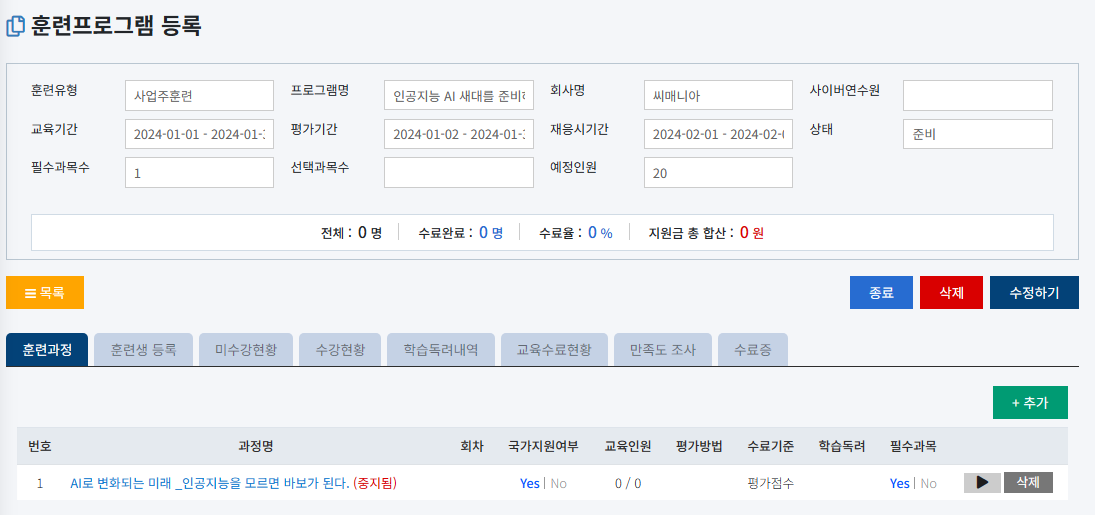
Task: Click the play icon in the course row
Action: [982, 483]
